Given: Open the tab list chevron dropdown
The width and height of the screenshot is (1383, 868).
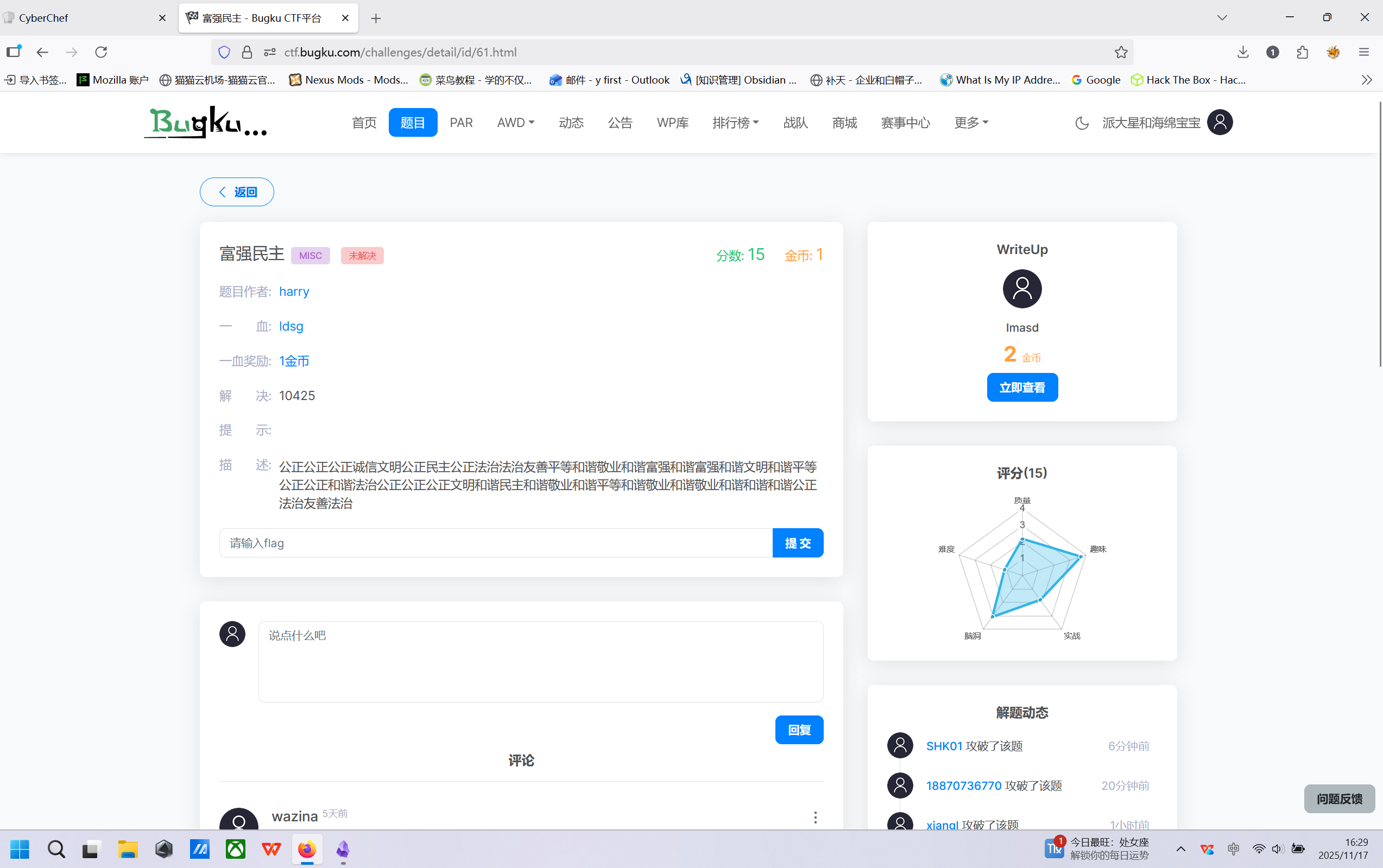Looking at the screenshot, I should (x=1222, y=17).
